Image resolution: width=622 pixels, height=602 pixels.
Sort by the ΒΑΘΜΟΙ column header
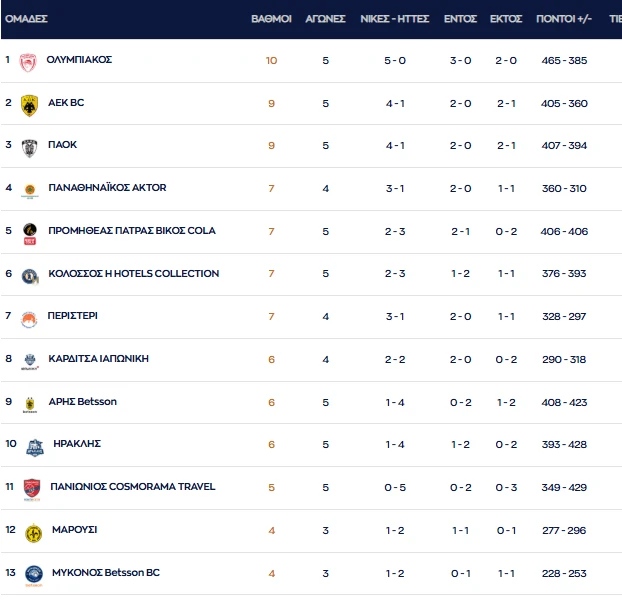point(270,19)
